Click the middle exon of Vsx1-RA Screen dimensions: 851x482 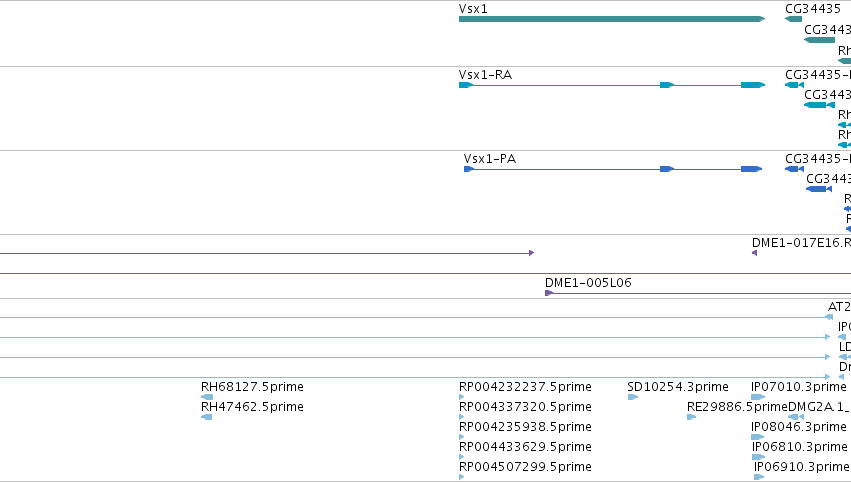pos(667,85)
